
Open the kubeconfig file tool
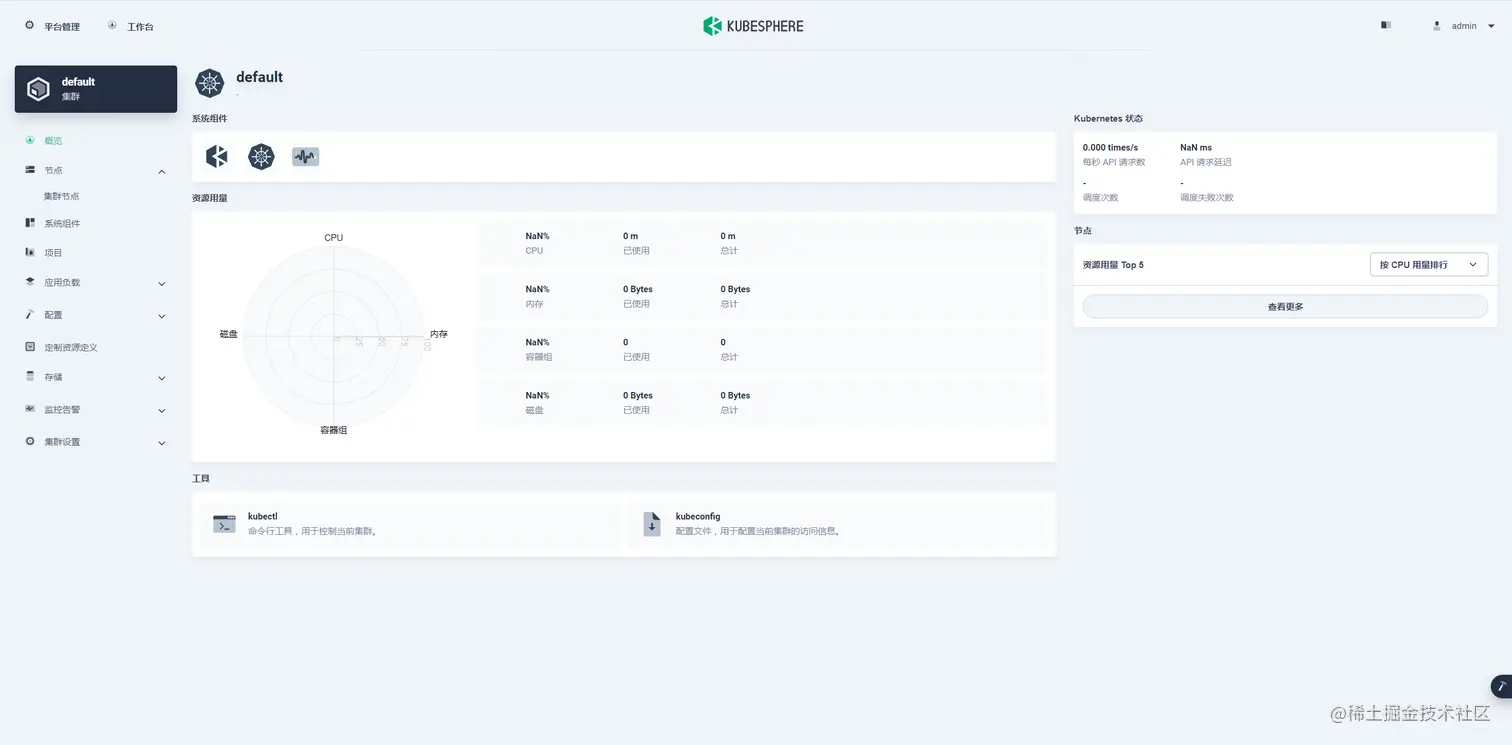tap(838, 524)
